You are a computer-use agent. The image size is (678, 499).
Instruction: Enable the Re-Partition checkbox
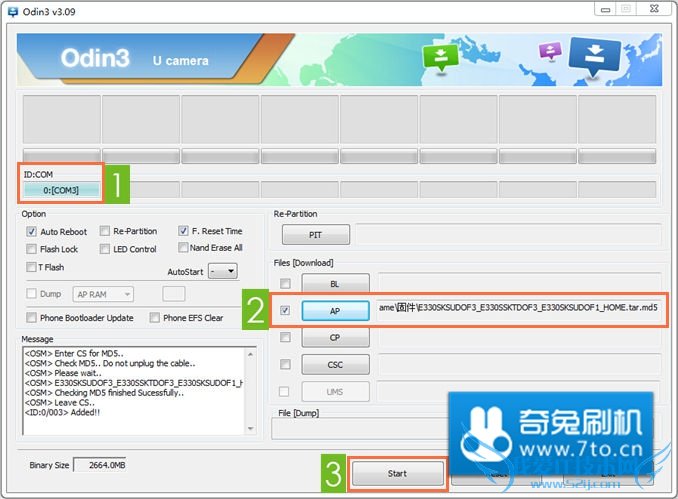coord(104,231)
